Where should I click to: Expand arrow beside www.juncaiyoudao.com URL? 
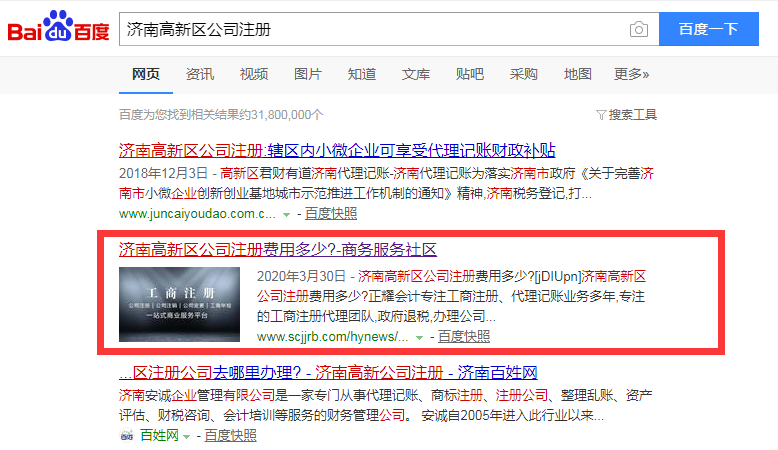(286, 214)
